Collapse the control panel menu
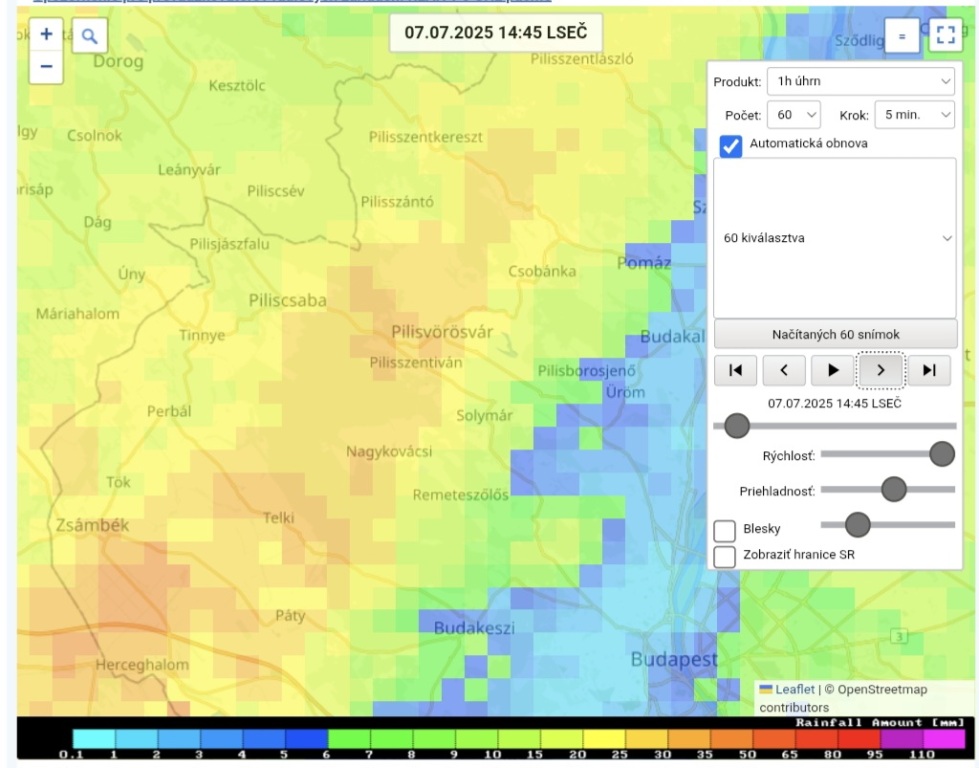The height and width of the screenshot is (768, 979). 901,36
